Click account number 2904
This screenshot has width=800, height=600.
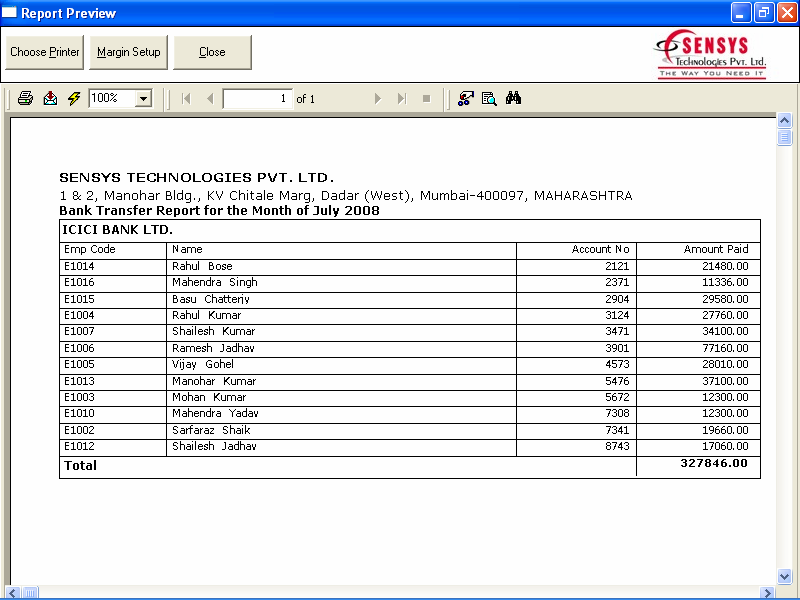[617, 299]
